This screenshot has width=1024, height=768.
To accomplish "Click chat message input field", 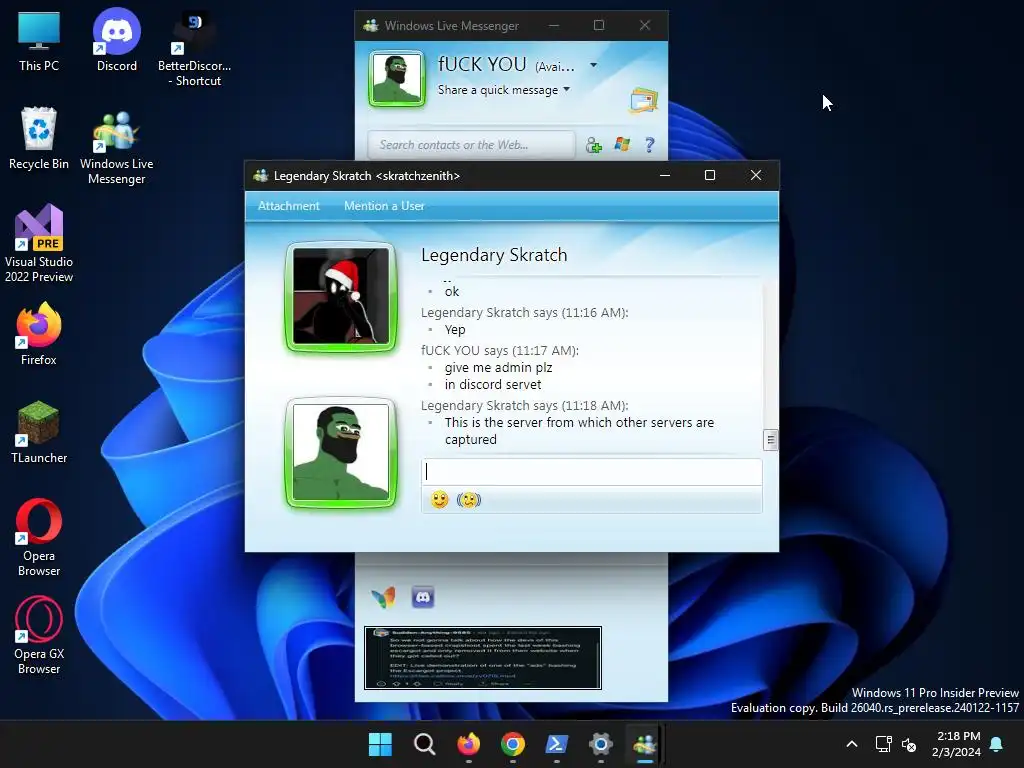I will (x=592, y=472).
